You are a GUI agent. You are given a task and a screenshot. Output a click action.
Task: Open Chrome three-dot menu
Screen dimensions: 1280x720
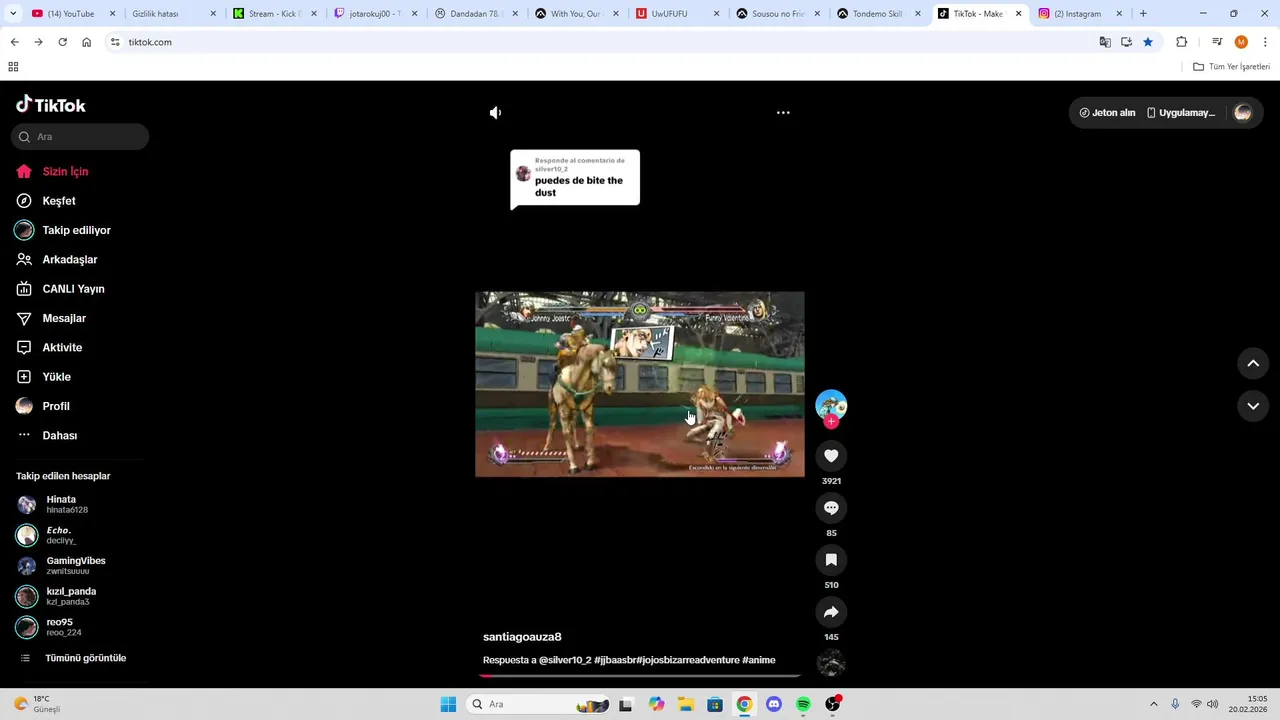pos(1265,42)
